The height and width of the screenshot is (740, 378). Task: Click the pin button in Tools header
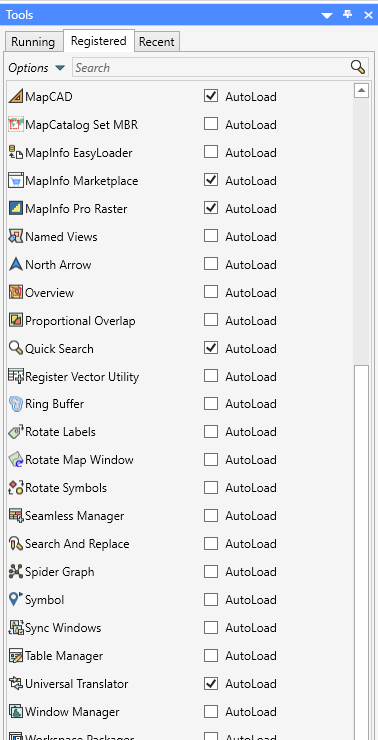[348, 15]
